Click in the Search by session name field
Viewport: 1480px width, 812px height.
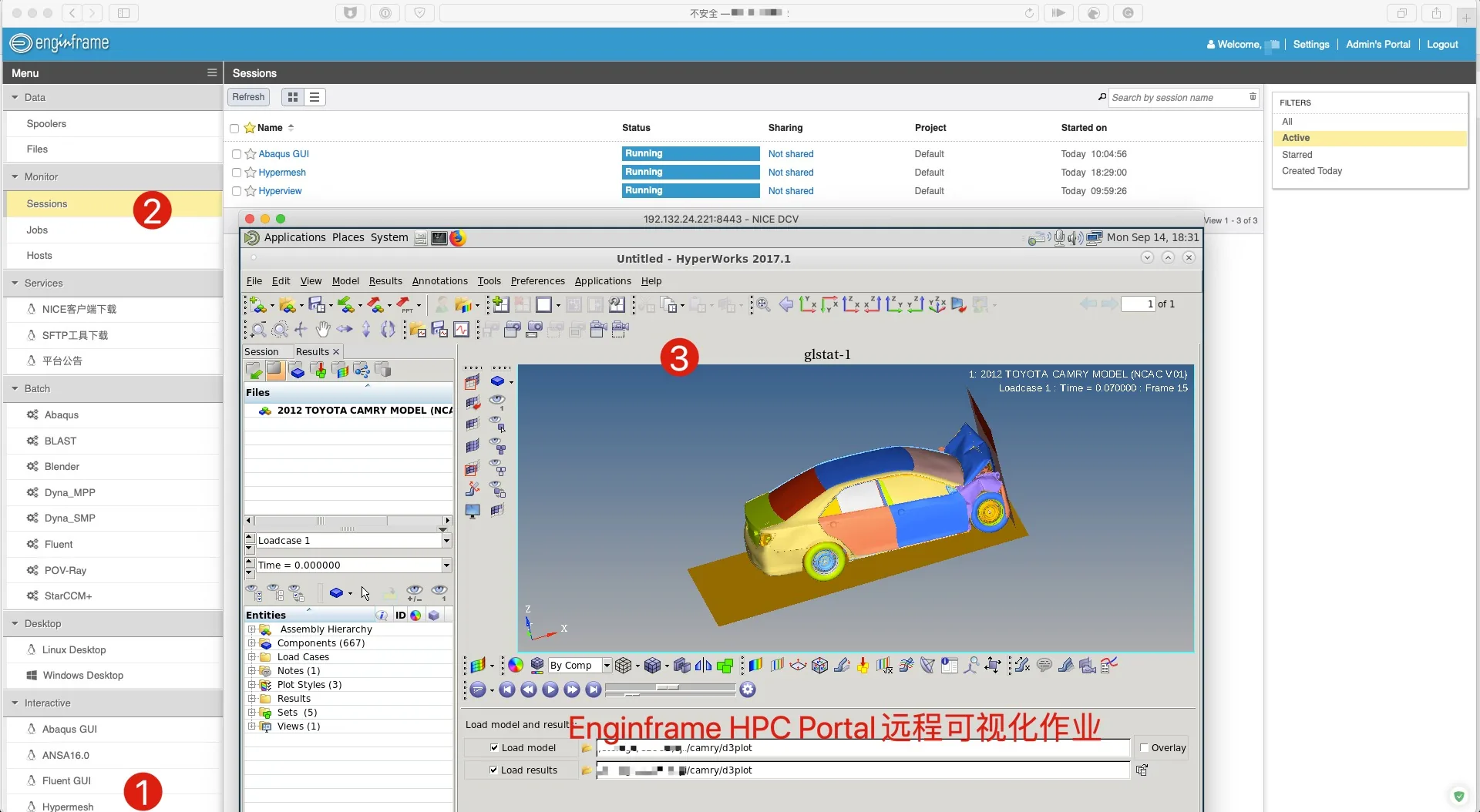pyautogui.click(x=1178, y=98)
